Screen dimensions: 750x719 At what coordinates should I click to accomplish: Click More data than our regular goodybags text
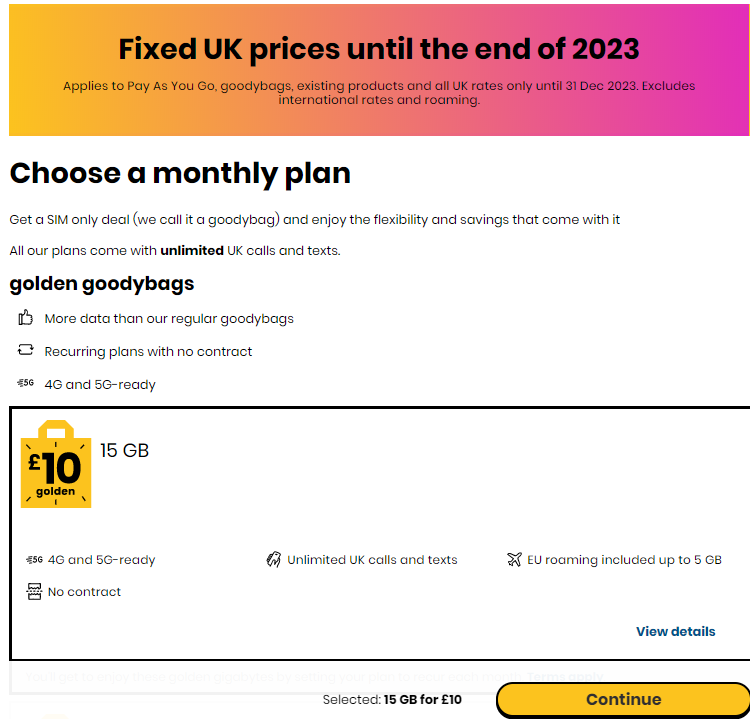pyautogui.click(x=169, y=319)
